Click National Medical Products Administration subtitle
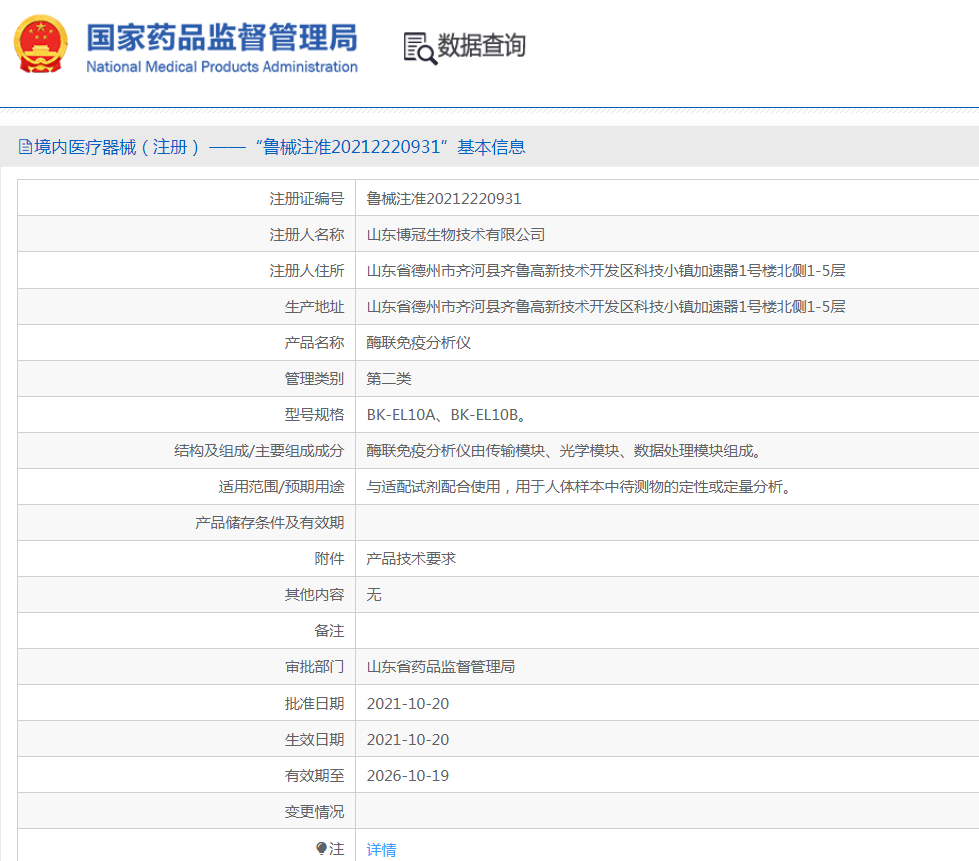 (x=222, y=67)
